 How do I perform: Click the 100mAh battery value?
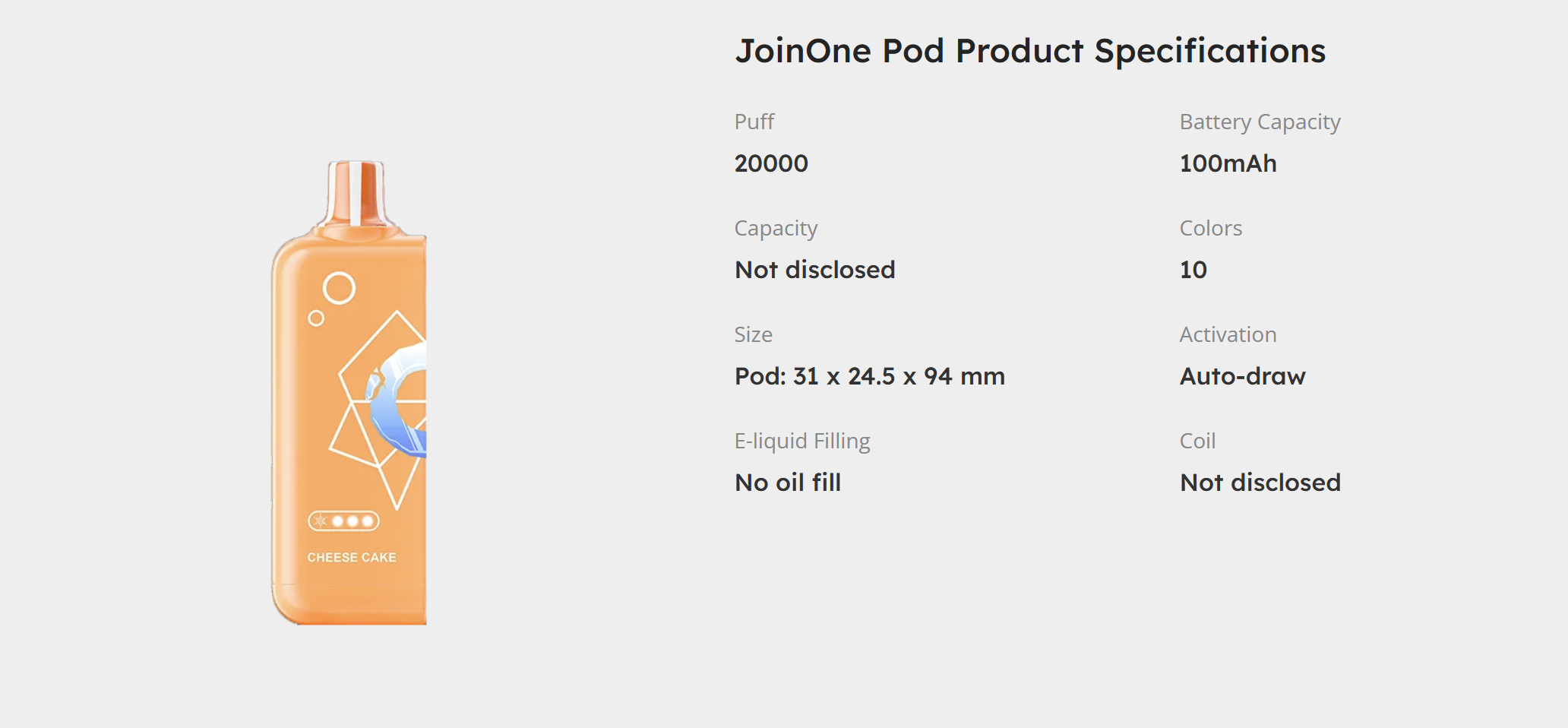click(1227, 163)
